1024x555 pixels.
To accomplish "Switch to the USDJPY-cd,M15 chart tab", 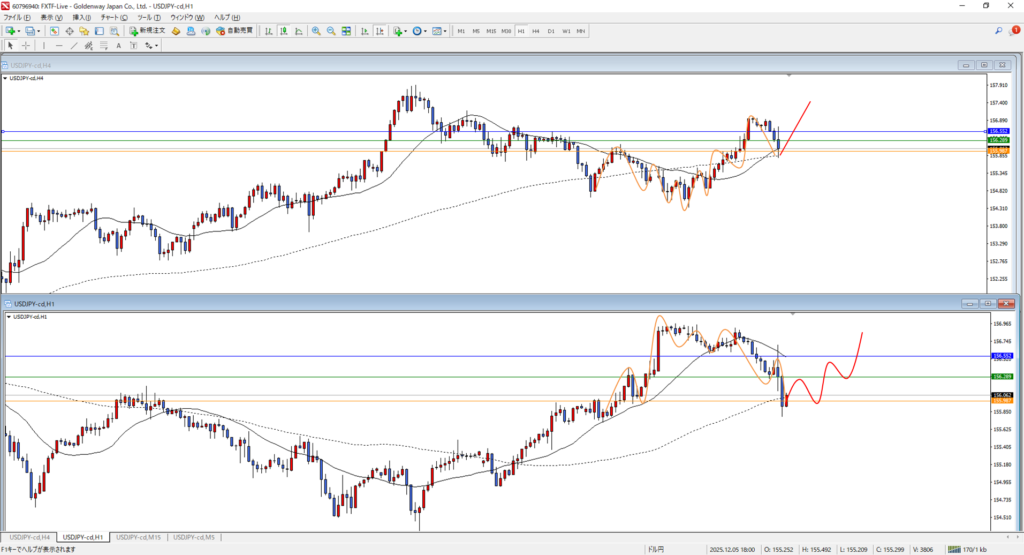I will pos(139,537).
